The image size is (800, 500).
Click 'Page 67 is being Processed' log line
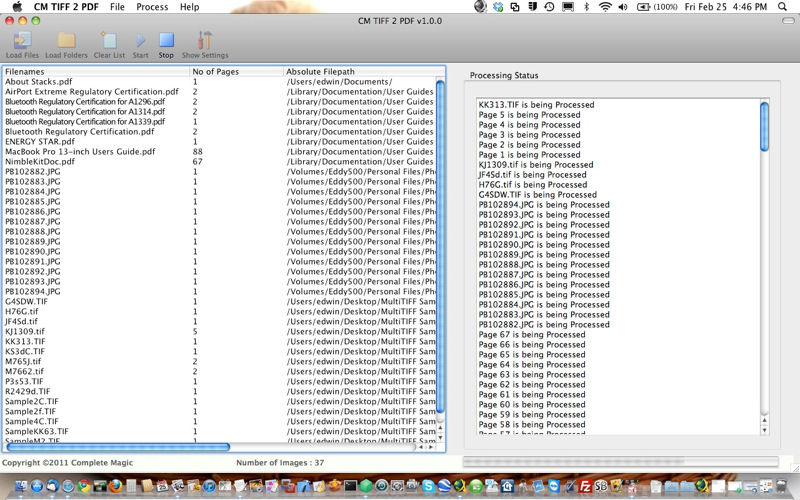click(x=532, y=335)
